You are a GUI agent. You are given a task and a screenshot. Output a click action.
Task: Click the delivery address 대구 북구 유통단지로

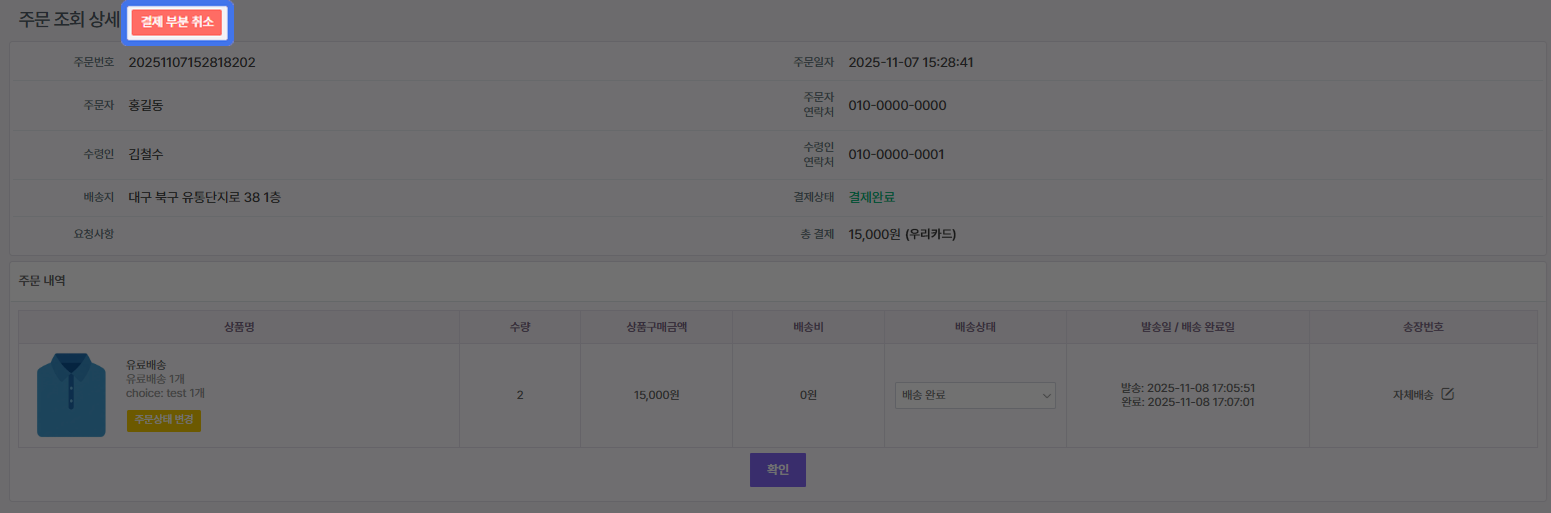click(205, 197)
